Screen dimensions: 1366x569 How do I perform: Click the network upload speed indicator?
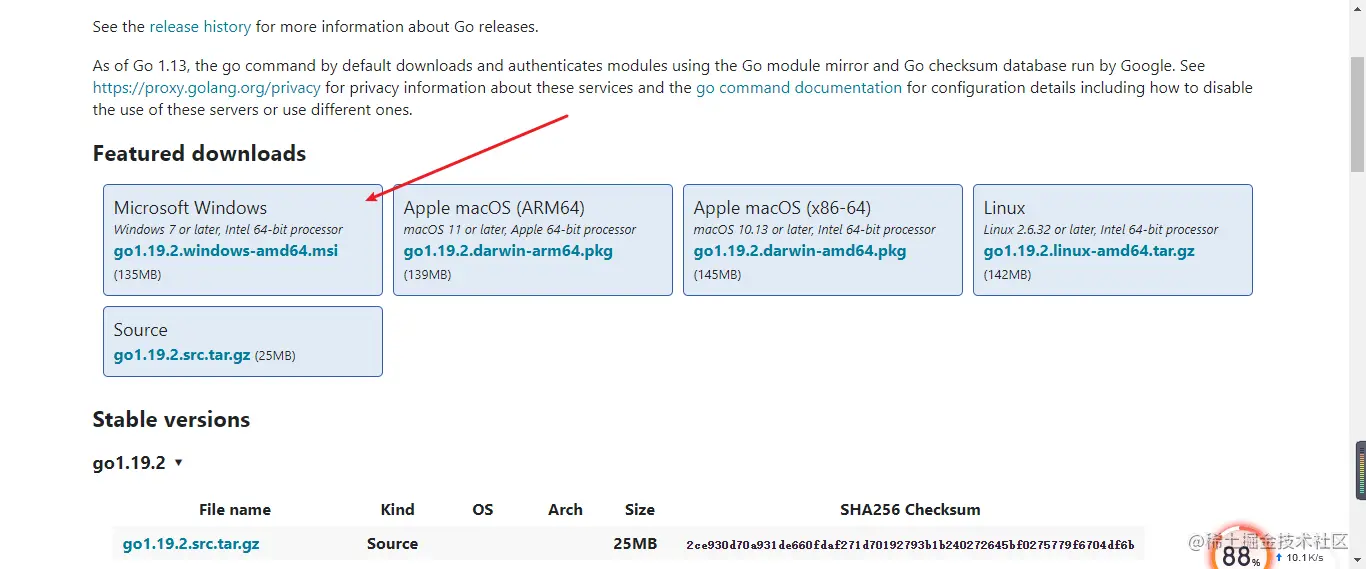coord(1300,557)
